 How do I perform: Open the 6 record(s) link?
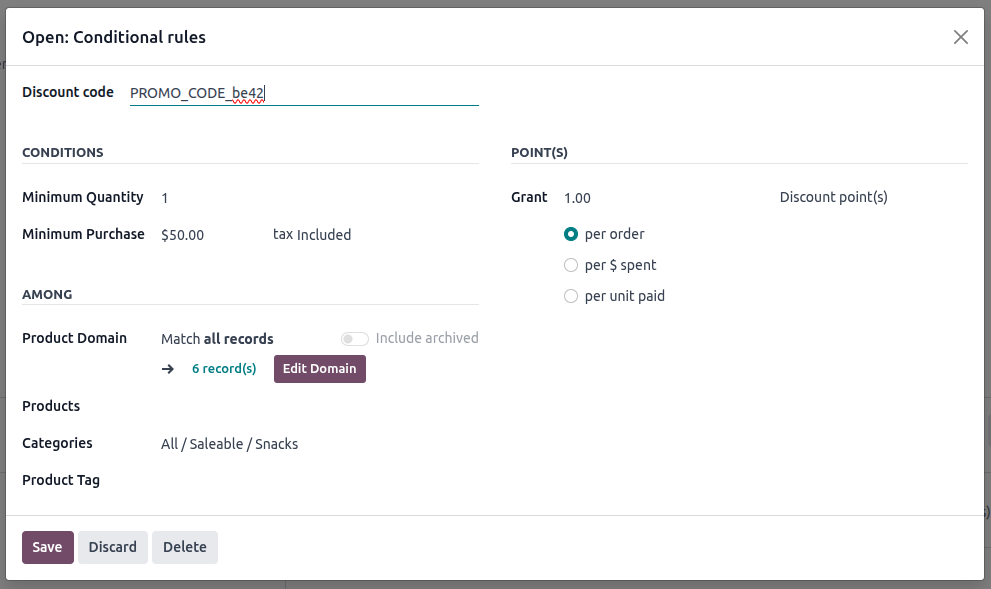tap(224, 369)
